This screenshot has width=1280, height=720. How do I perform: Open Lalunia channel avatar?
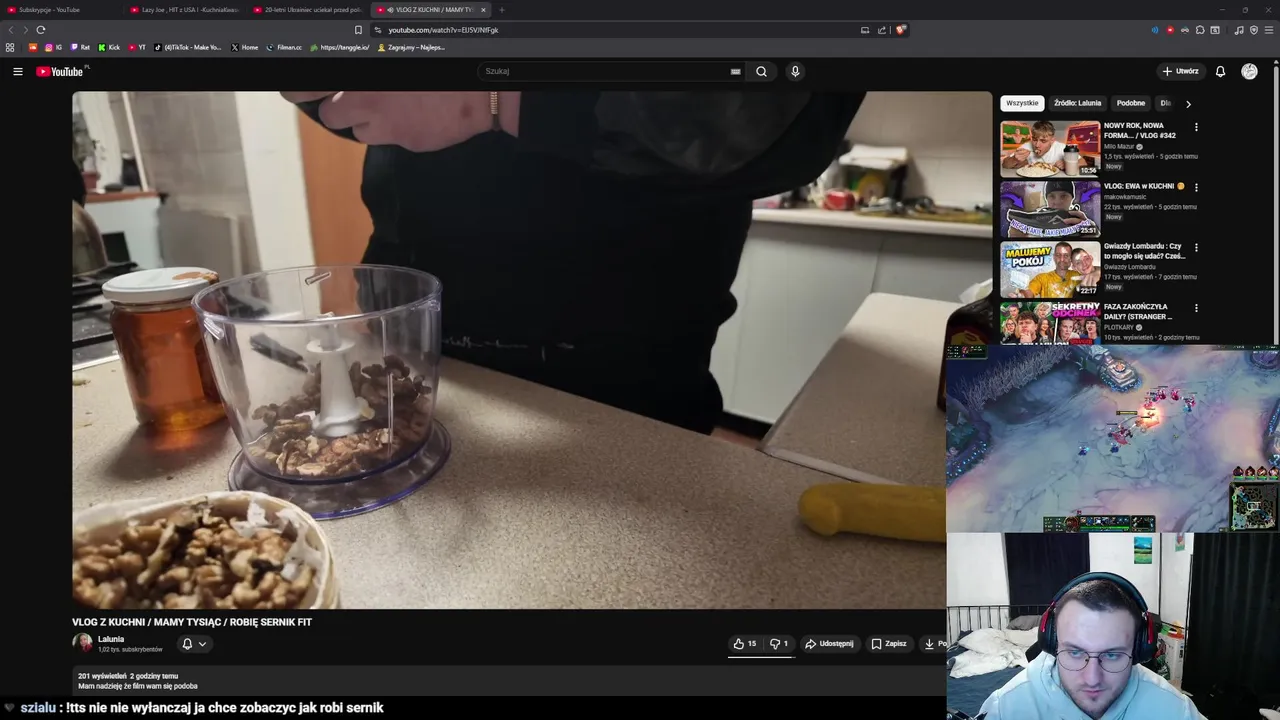(x=82, y=643)
